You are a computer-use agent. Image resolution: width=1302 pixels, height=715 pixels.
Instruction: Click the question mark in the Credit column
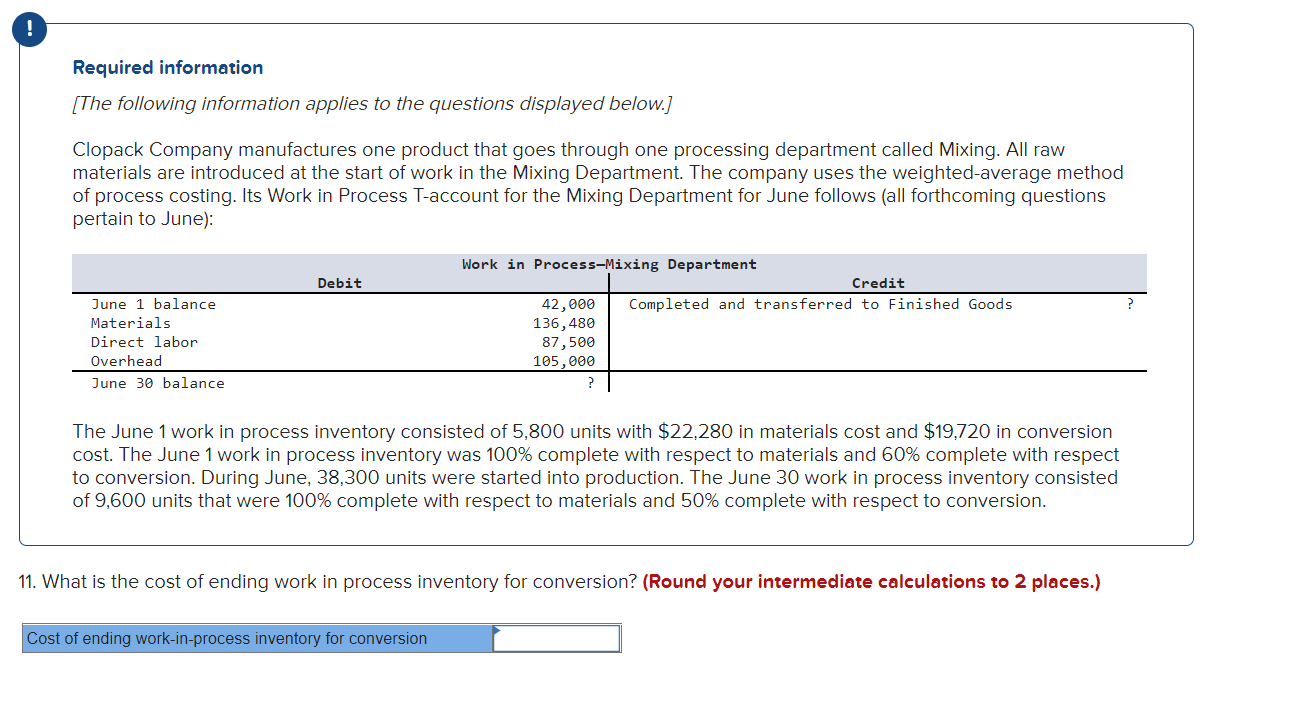1130,304
